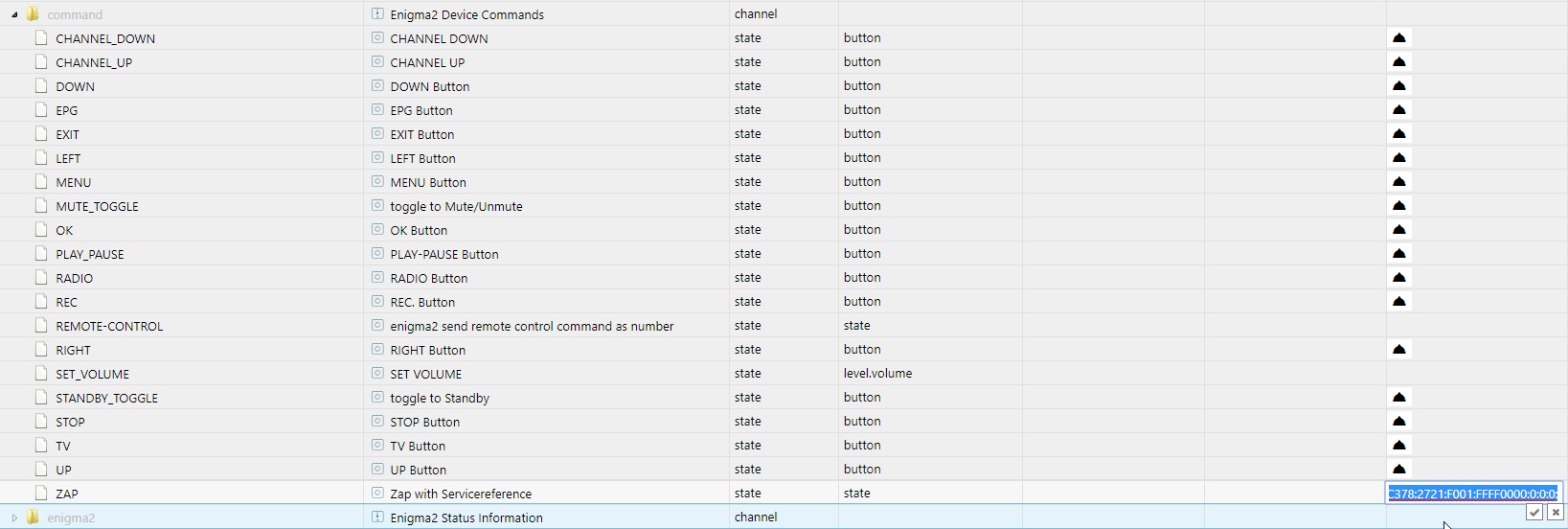Trigger the TV row's button icon
1568x529 pixels.
coord(1398,445)
